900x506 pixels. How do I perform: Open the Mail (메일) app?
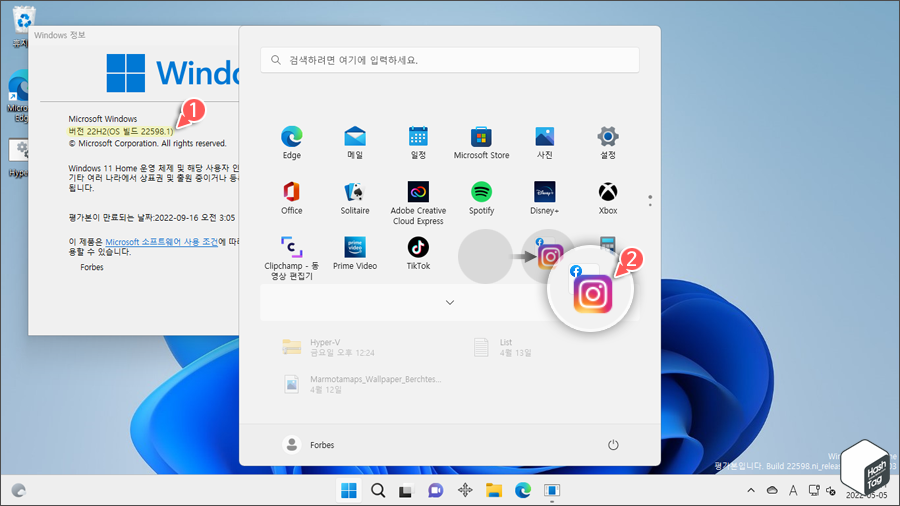click(x=355, y=142)
